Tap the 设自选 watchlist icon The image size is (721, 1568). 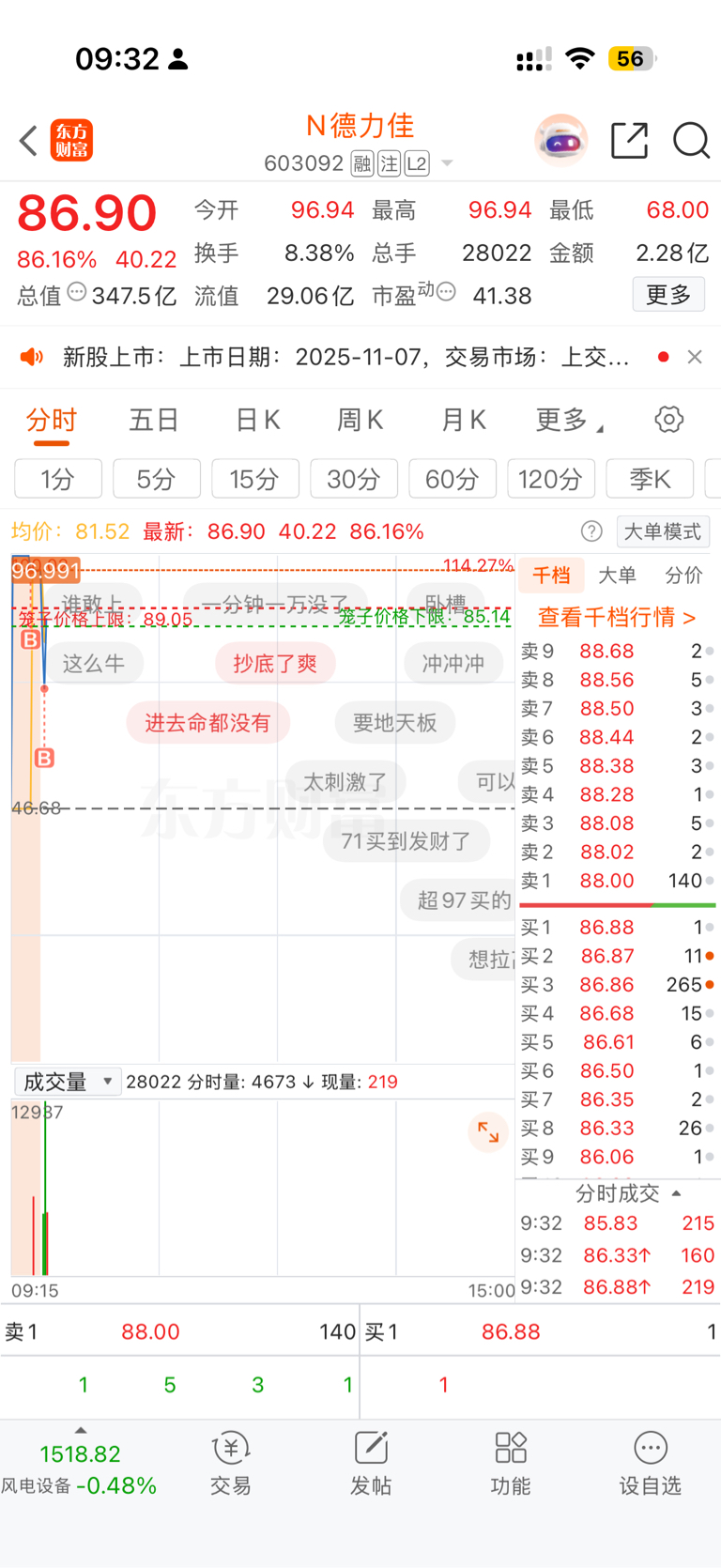tap(650, 1463)
